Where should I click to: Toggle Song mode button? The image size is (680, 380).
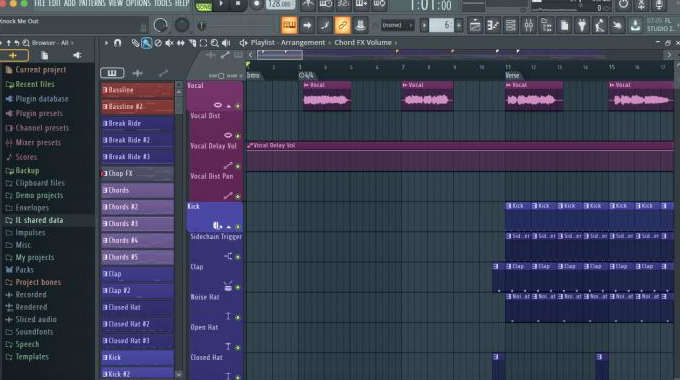pos(203,7)
